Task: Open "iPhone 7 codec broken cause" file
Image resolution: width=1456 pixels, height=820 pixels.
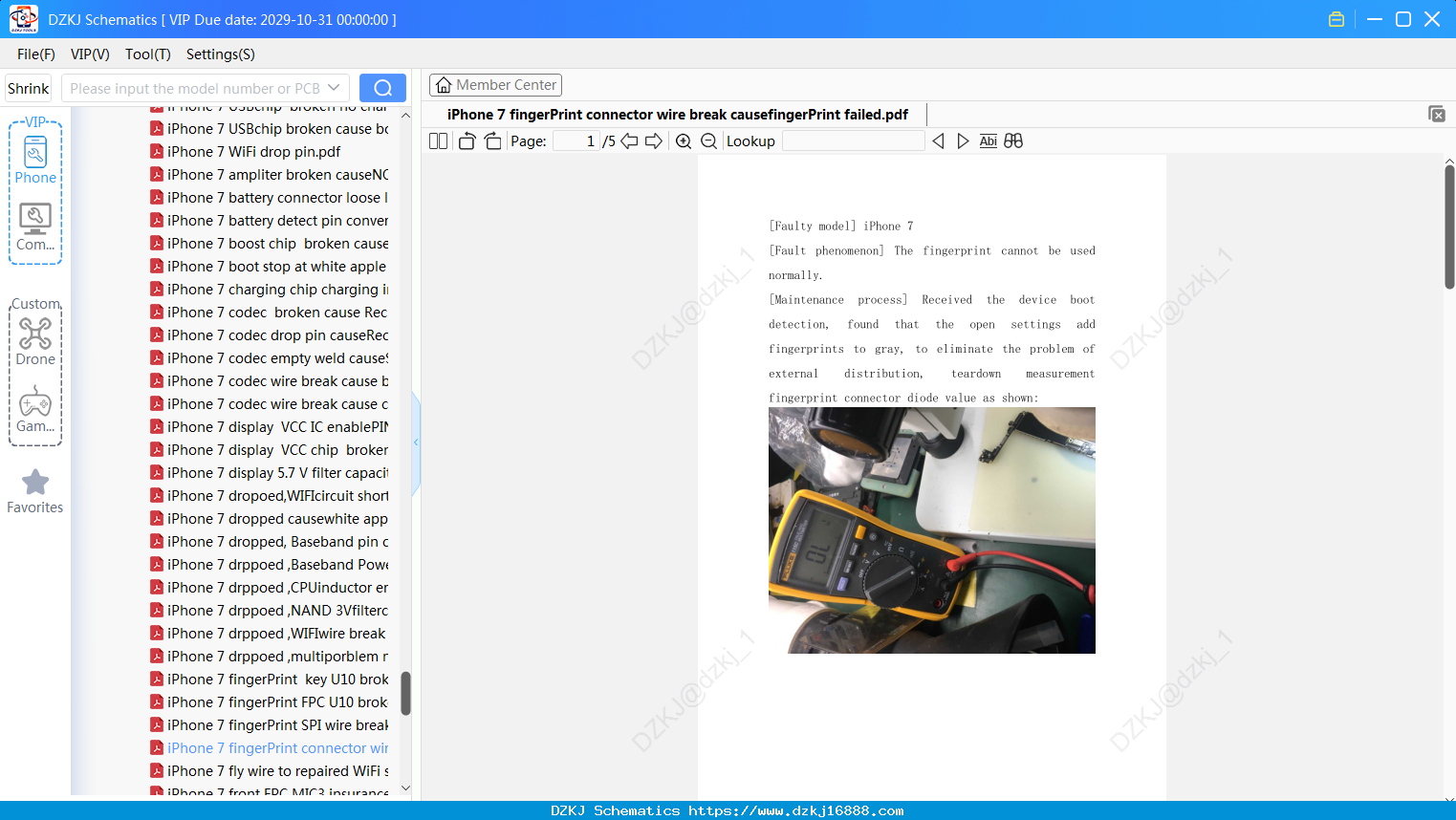Action: click(x=270, y=313)
